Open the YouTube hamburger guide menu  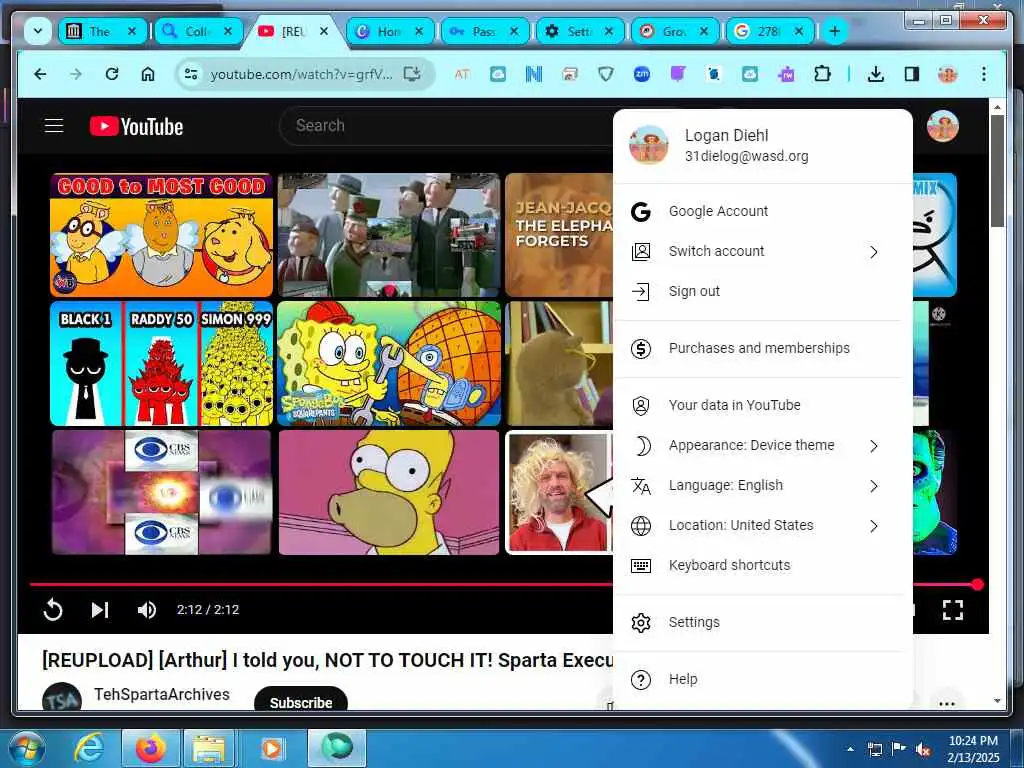click(x=54, y=125)
